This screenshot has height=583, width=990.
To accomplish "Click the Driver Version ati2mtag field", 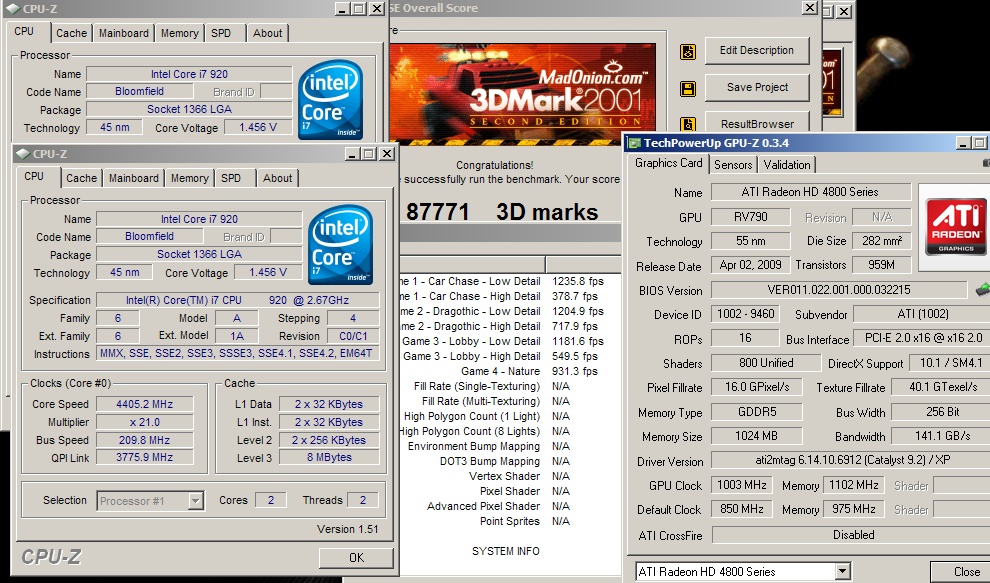I will pos(850,460).
